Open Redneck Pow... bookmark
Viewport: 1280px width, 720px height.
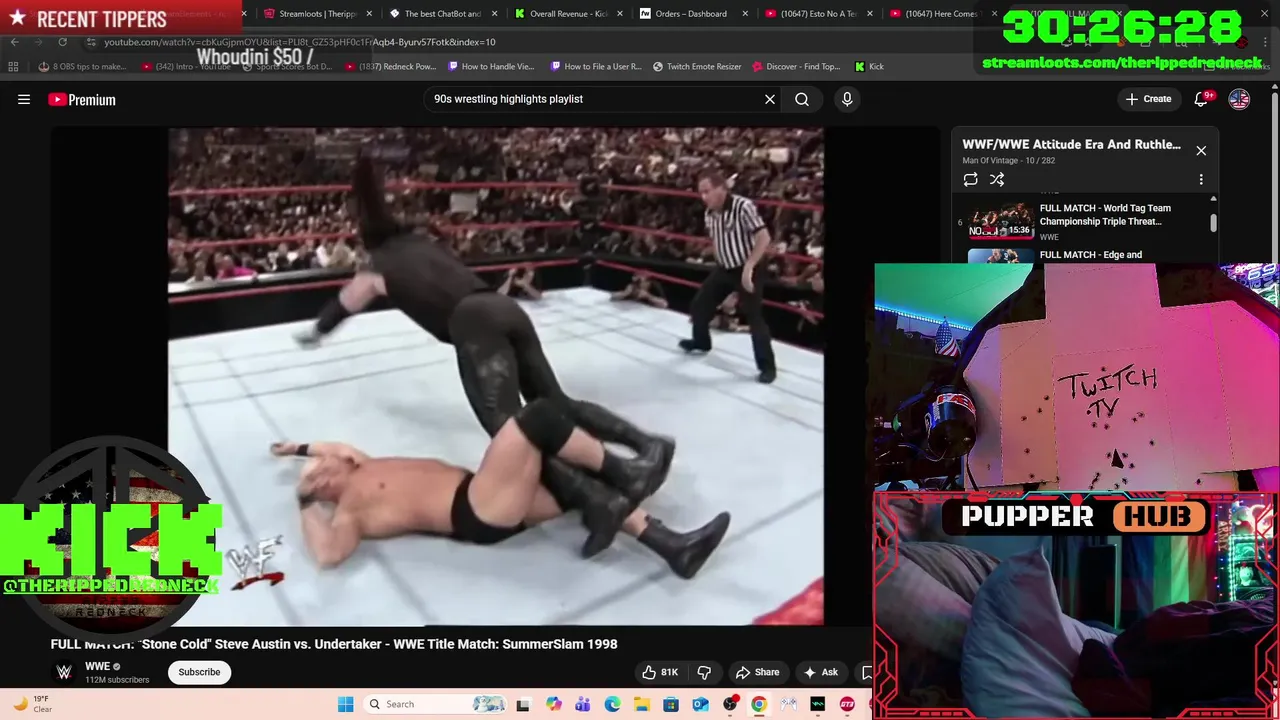pos(390,67)
